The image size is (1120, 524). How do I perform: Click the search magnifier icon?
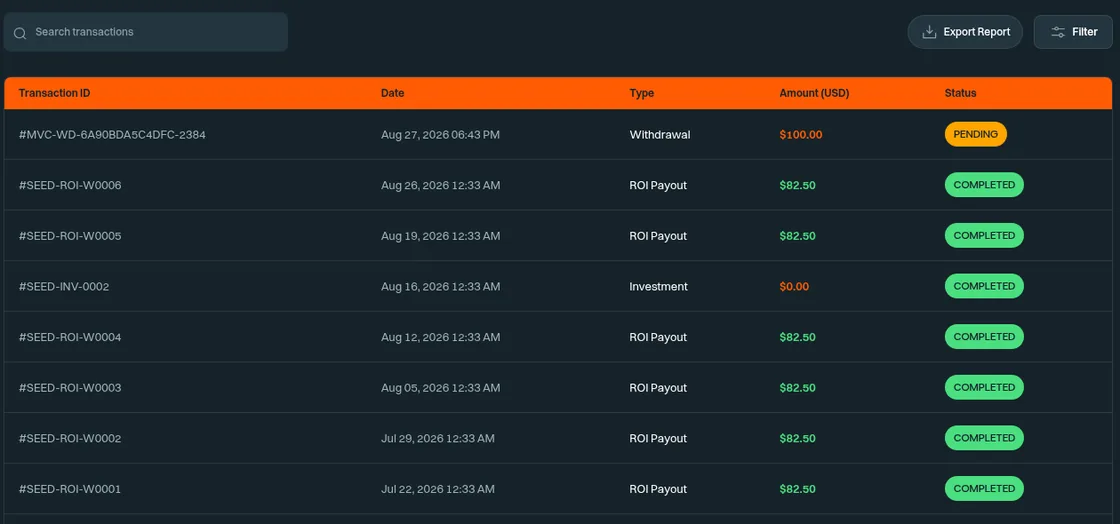coord(20,33)
